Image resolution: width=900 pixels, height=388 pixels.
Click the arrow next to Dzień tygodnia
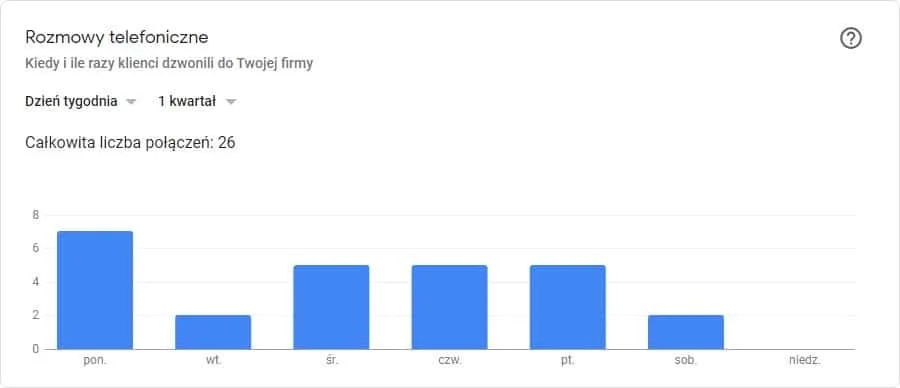[x=131, y=102]
